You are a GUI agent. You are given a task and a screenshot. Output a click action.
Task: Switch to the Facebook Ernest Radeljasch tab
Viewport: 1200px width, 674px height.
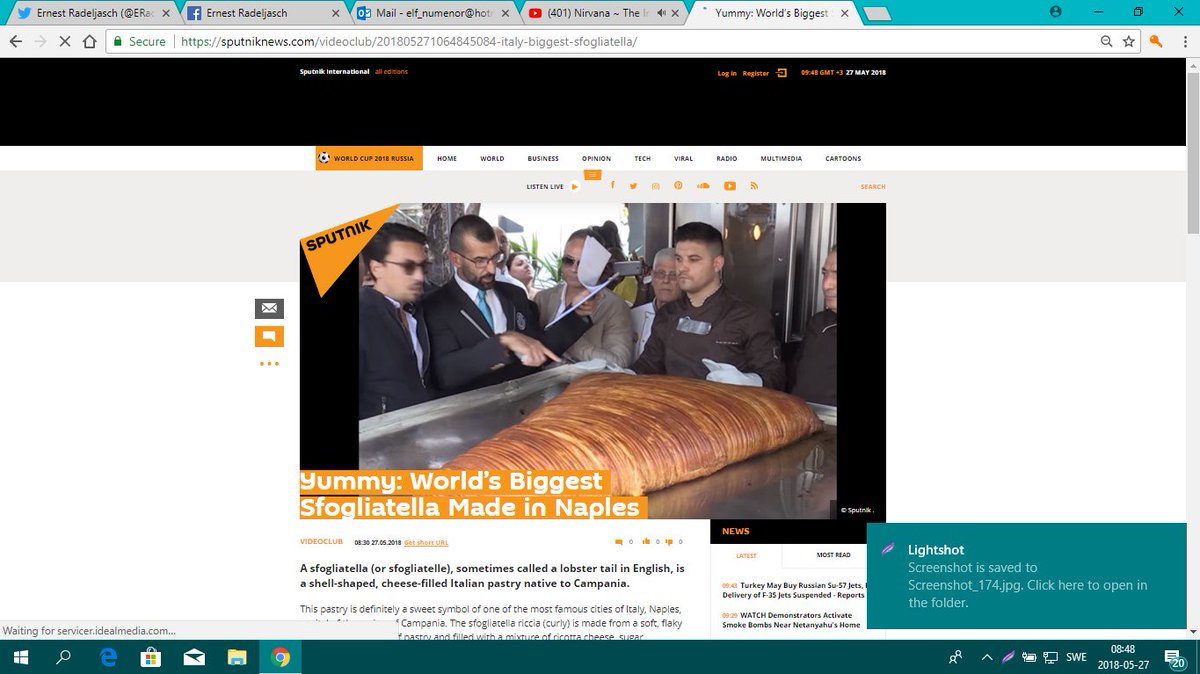(x=264, y=13)
